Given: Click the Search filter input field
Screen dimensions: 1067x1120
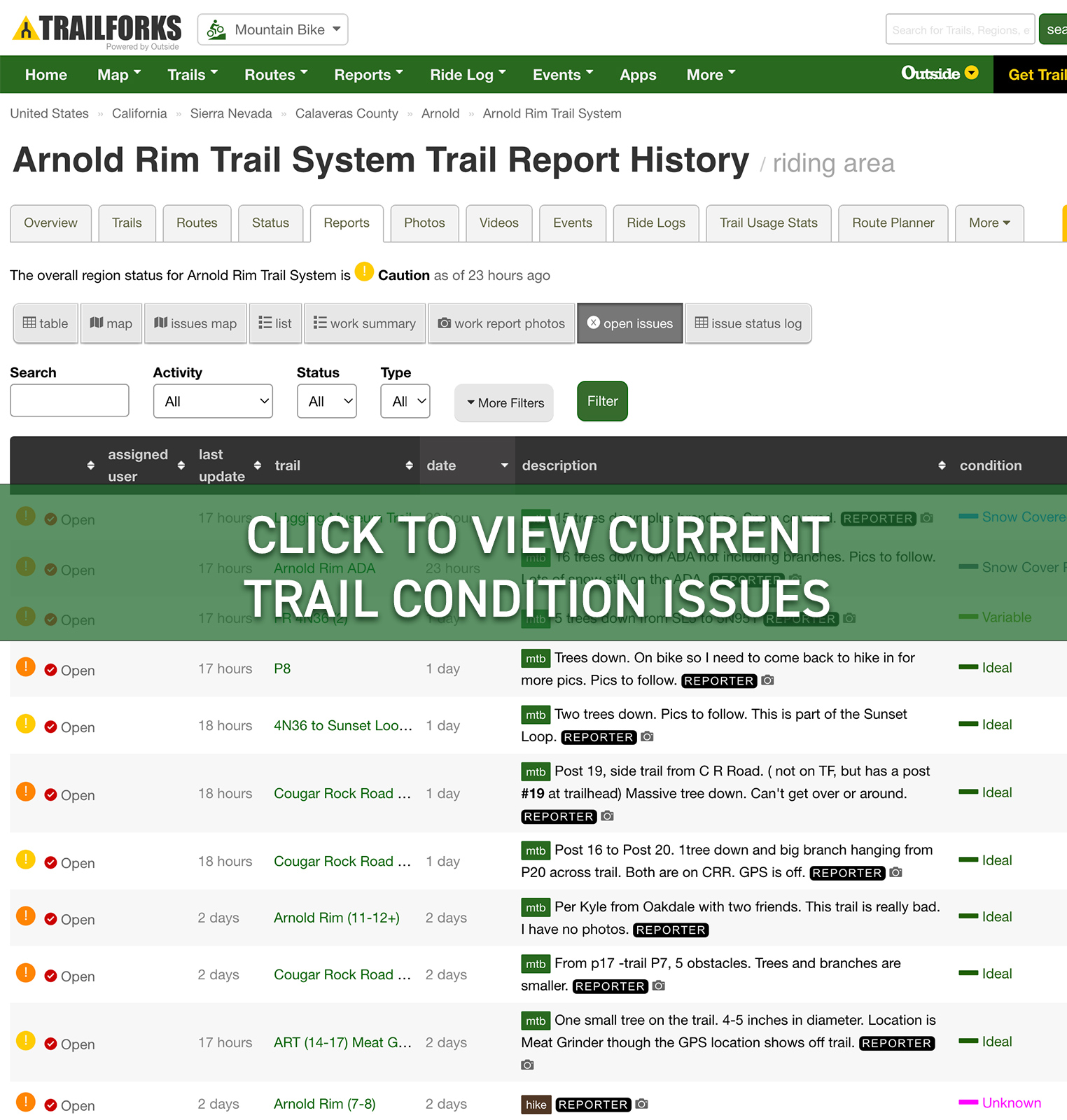Looking at the screenshot, I should coord(69,400).
